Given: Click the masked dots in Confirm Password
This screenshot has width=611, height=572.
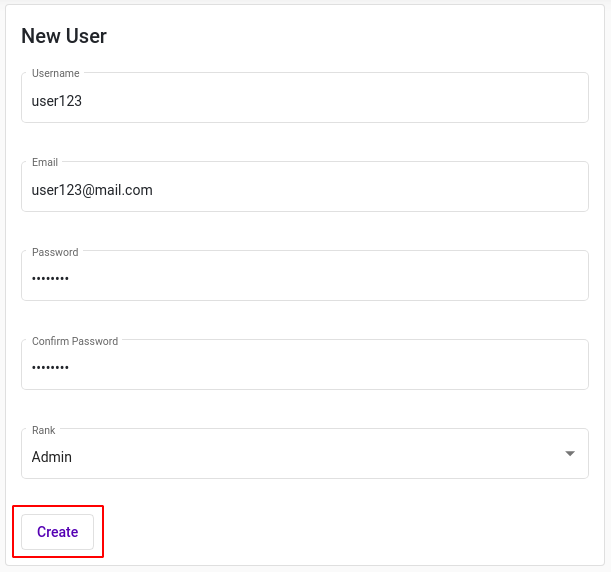Looking at the screenshot, I should (50, 367).
